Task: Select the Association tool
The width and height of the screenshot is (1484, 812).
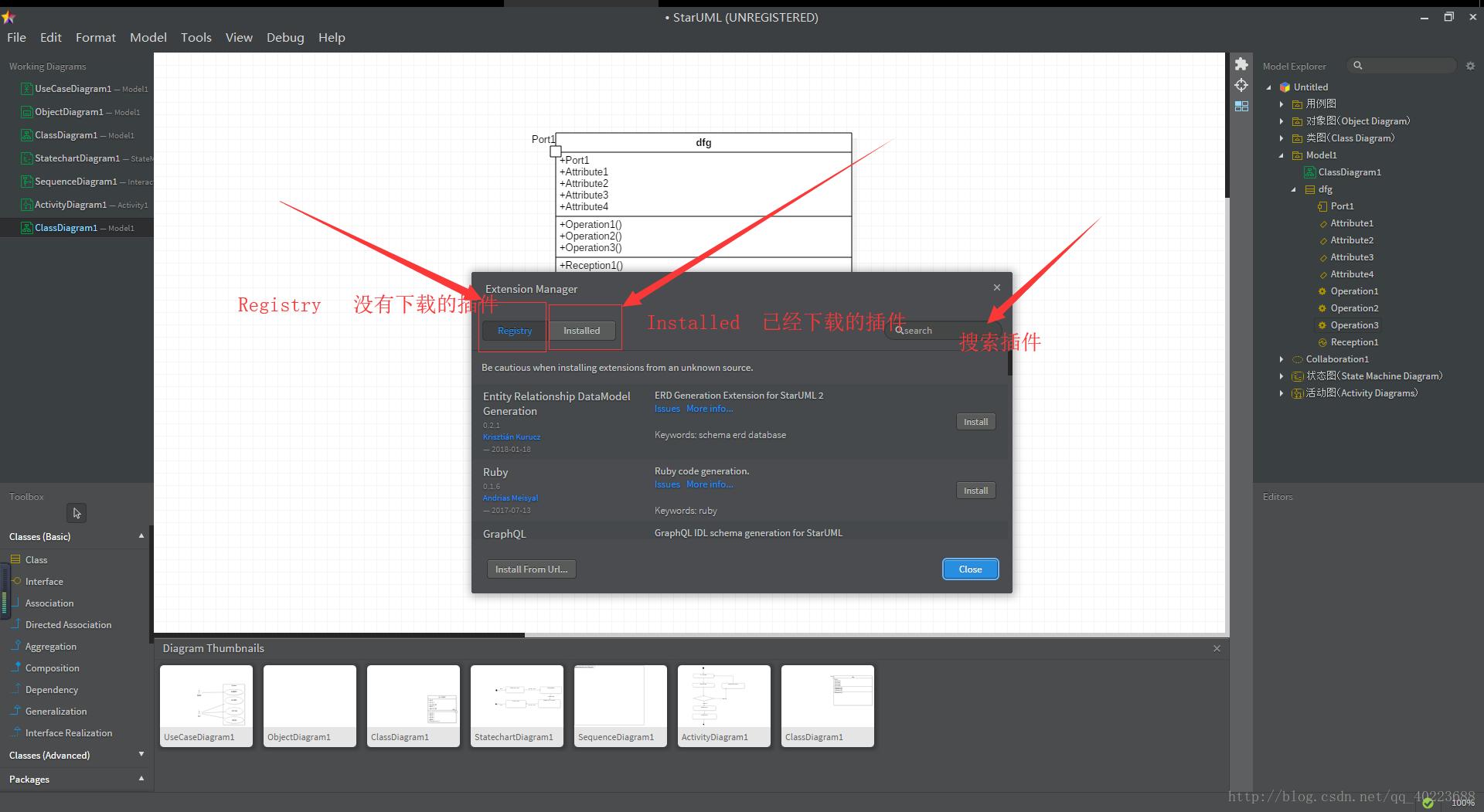Action: tap(49, 603)
